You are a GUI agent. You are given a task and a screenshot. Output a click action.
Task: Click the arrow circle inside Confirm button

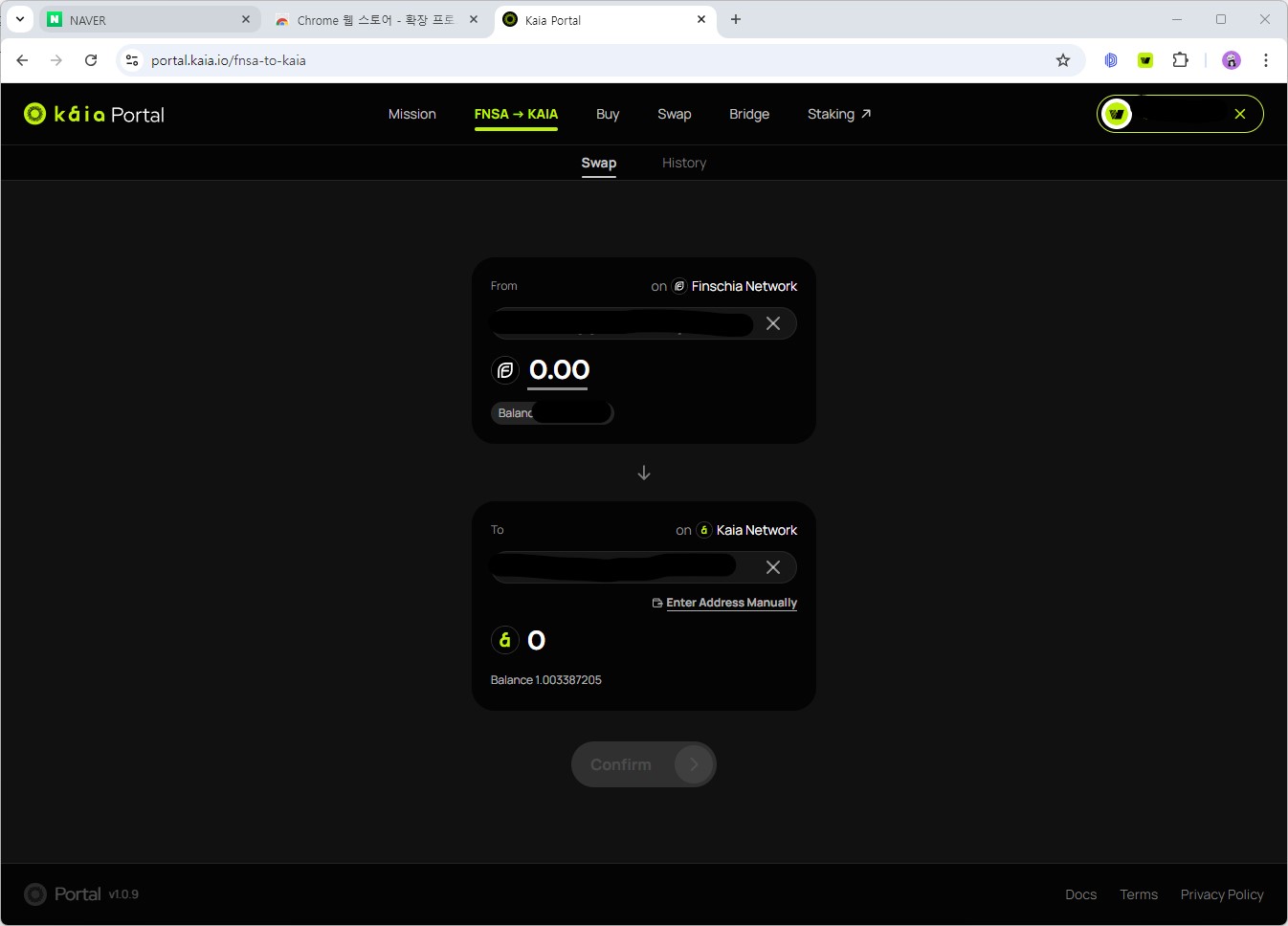point(694,764)
